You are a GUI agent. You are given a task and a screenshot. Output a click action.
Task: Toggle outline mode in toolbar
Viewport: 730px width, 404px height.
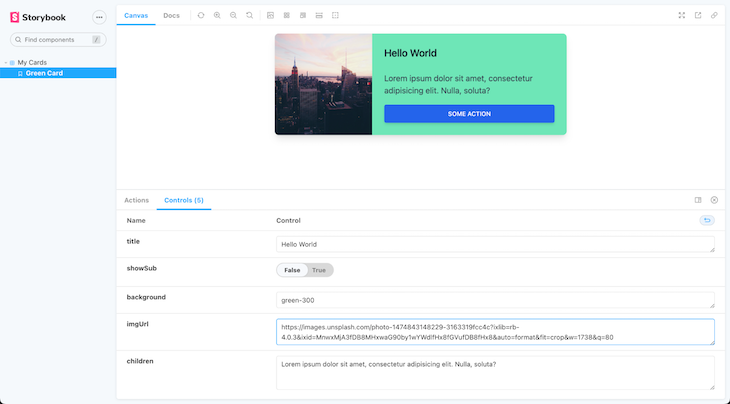click(x=335, y=16)
